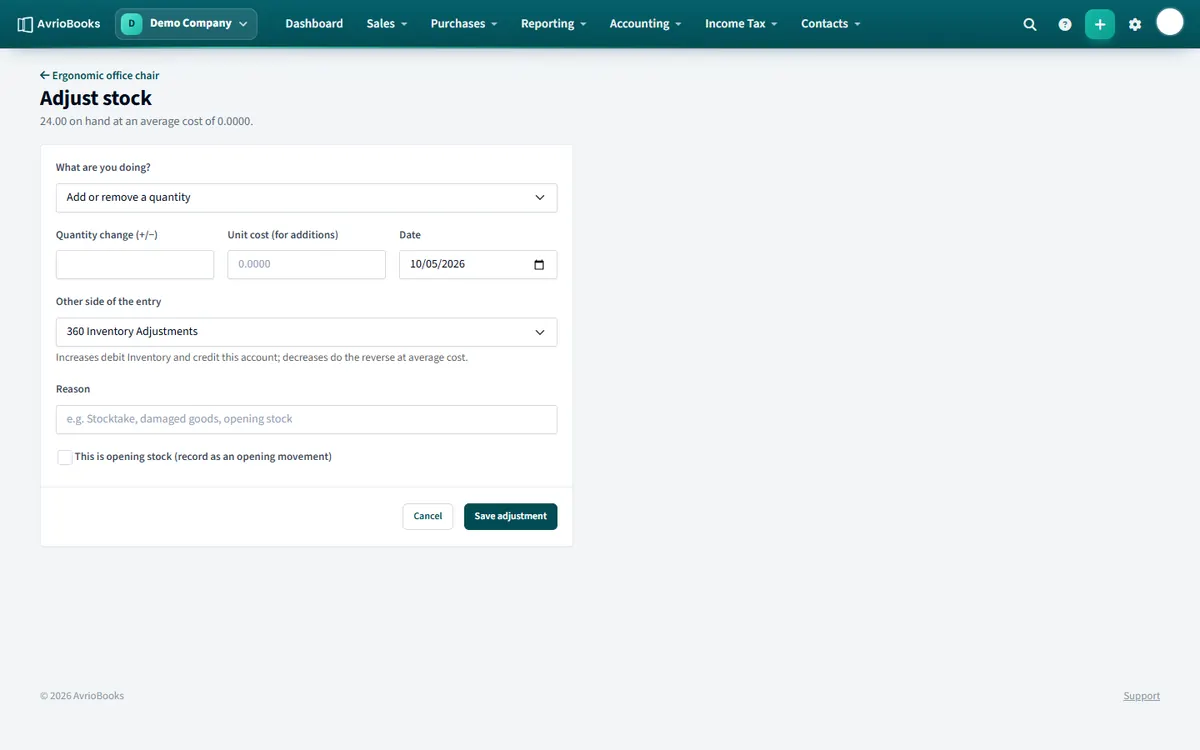Click the 'Other side of the entry' label
The image size is (1200, 750).
[x=108, y=302]
